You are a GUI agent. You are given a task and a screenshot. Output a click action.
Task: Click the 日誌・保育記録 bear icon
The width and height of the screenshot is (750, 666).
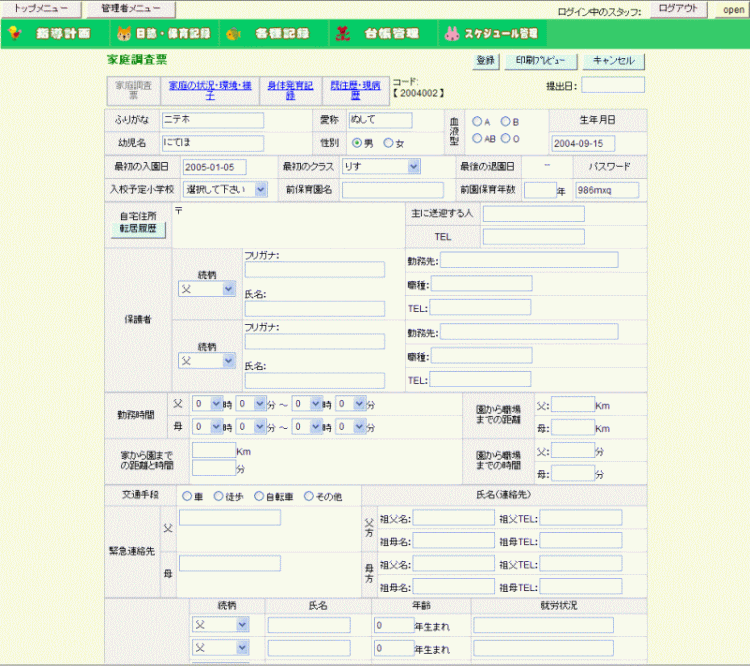[125, 33]
